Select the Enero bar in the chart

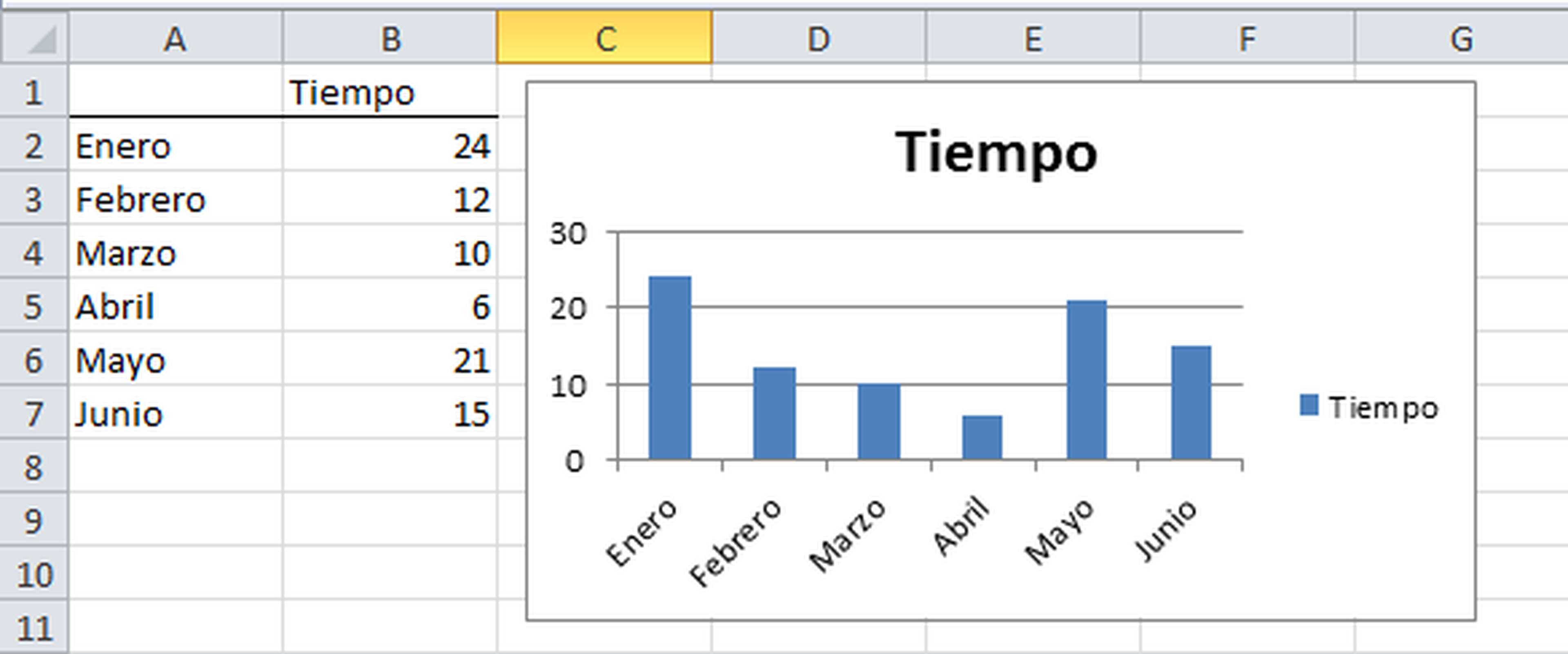click(670, 367)
